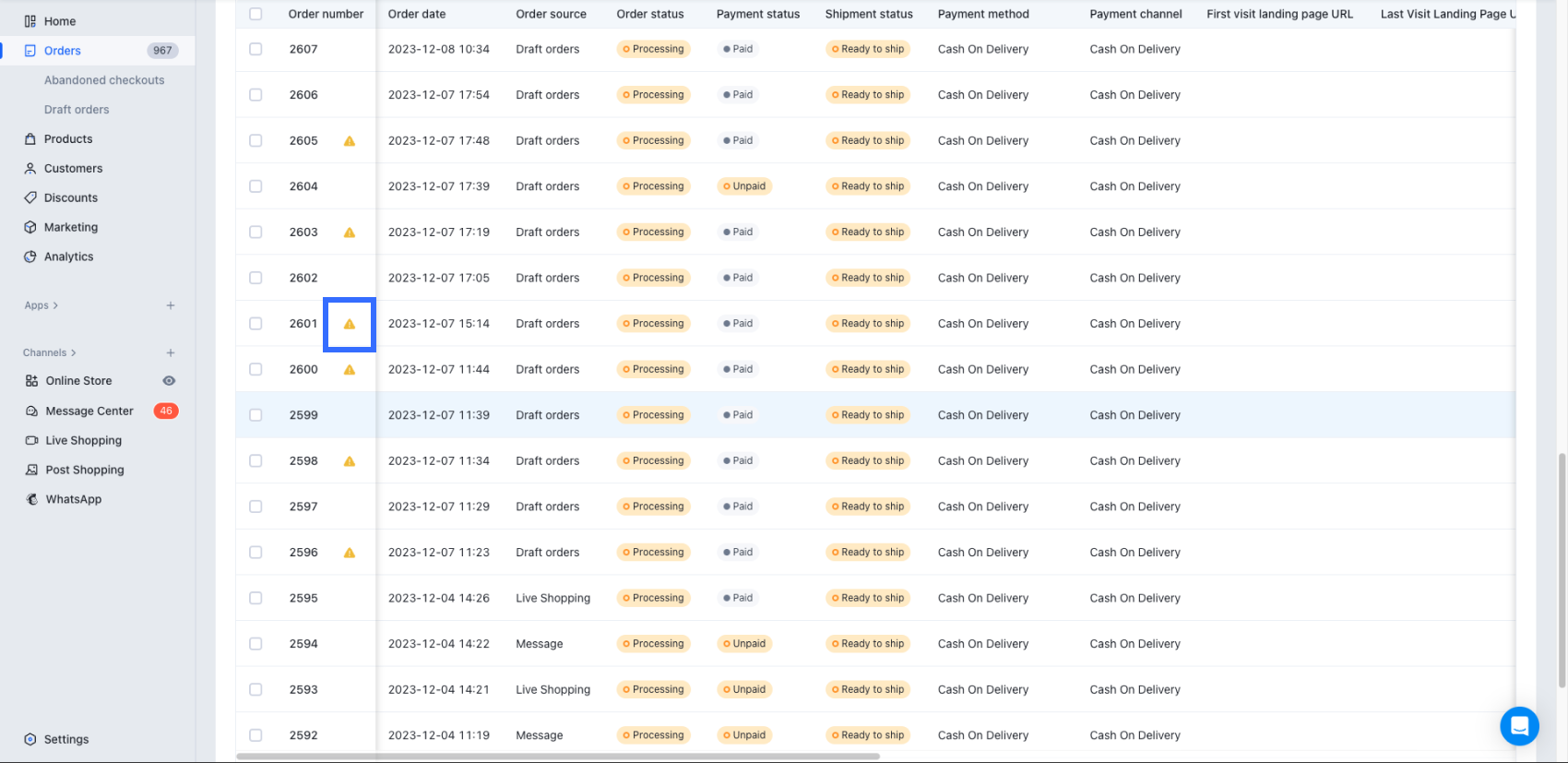Open the Orders menu item
This screenshot has height=763, width=1568.
(98, 51)
